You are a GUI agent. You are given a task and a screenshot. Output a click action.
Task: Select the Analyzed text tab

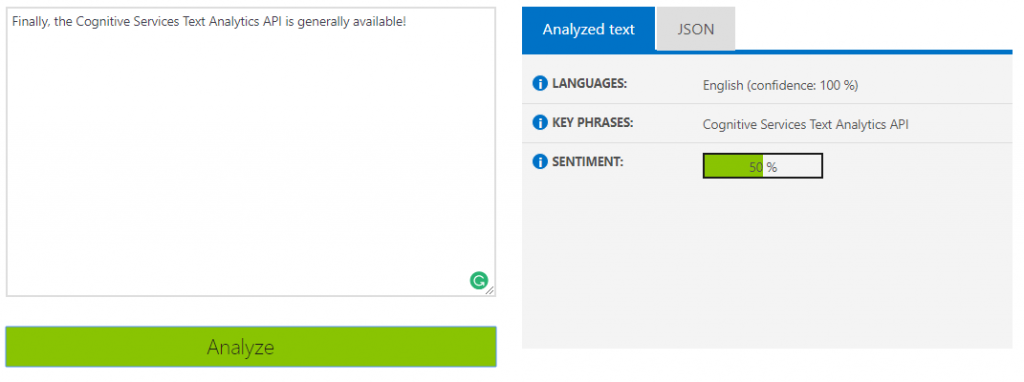[x=588, y=29]
